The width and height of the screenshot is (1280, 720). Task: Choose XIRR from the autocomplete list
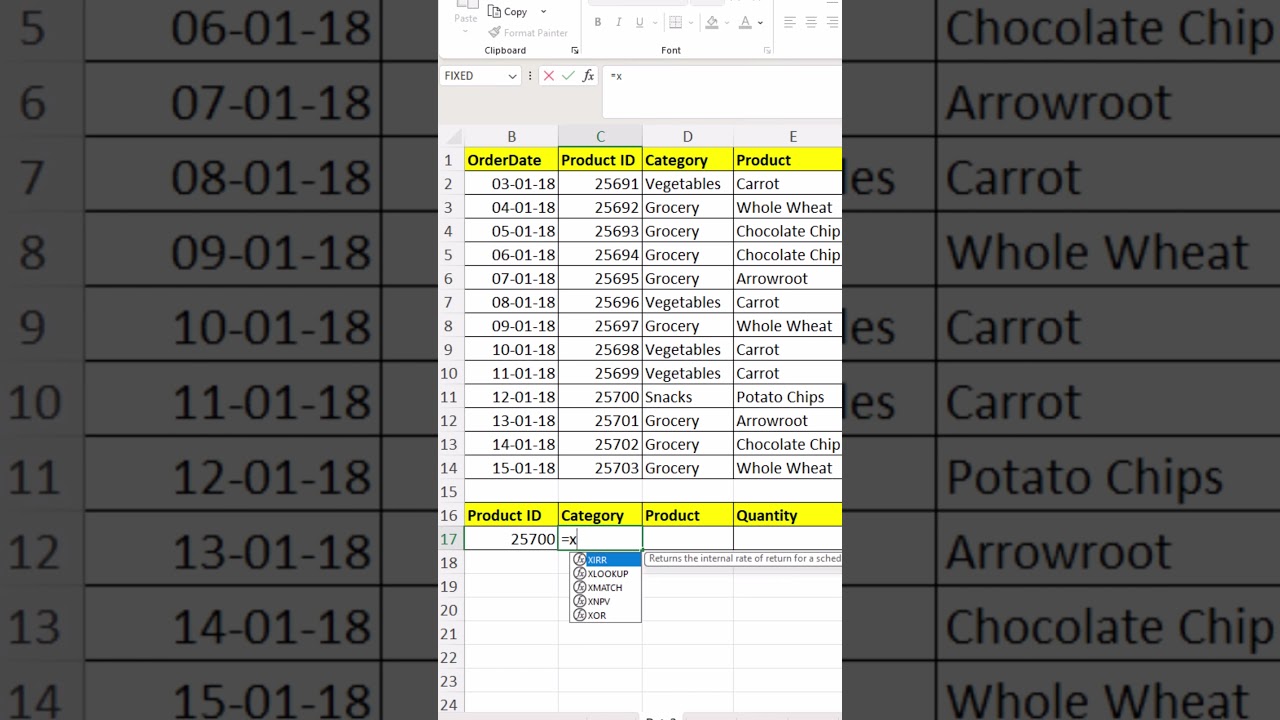pos(606,560)
